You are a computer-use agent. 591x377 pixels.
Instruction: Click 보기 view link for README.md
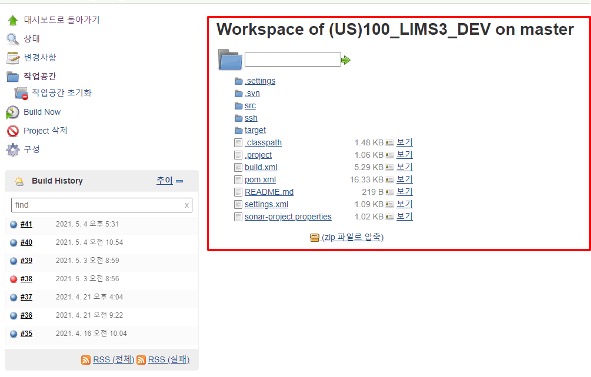404,192
